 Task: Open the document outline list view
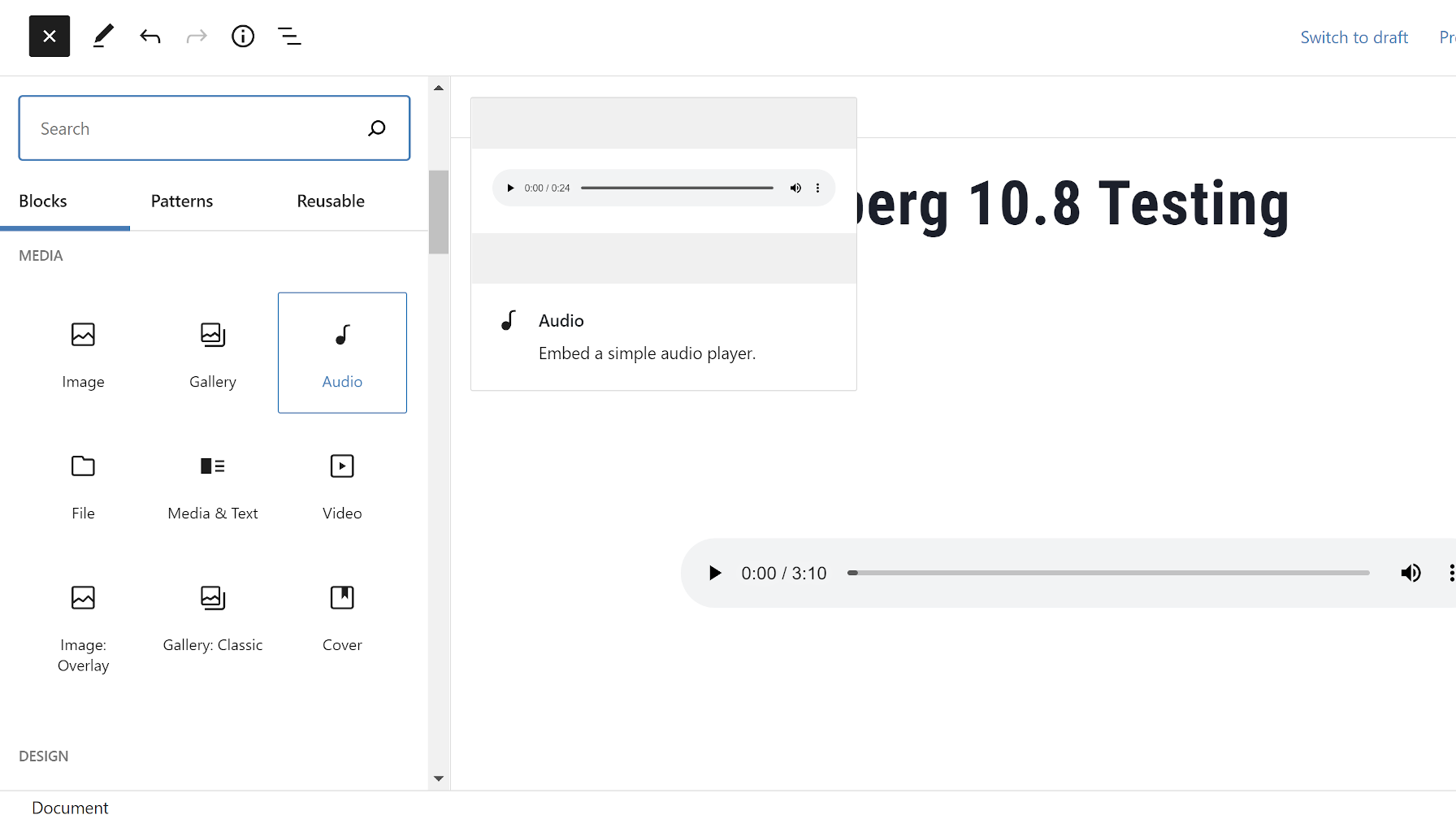tap(289, 36)
